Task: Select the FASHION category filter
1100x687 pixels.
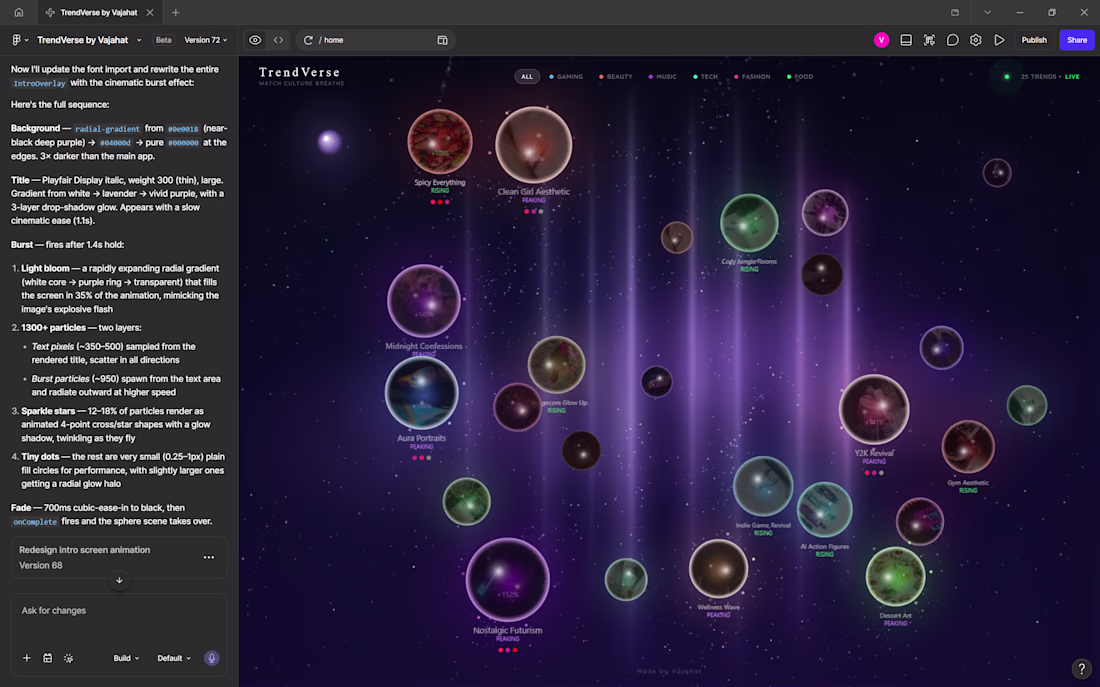Action: pos(751,76)
